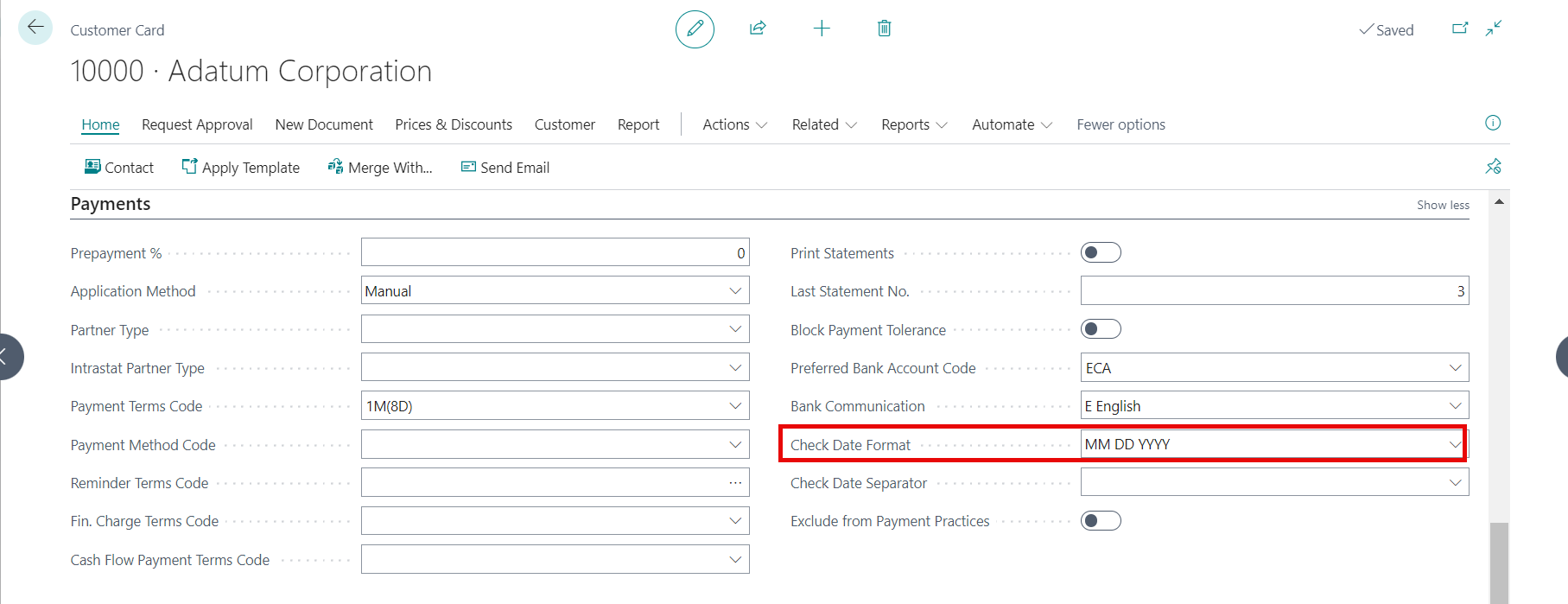Open card in new window icon

click(x=1460, y=29)
